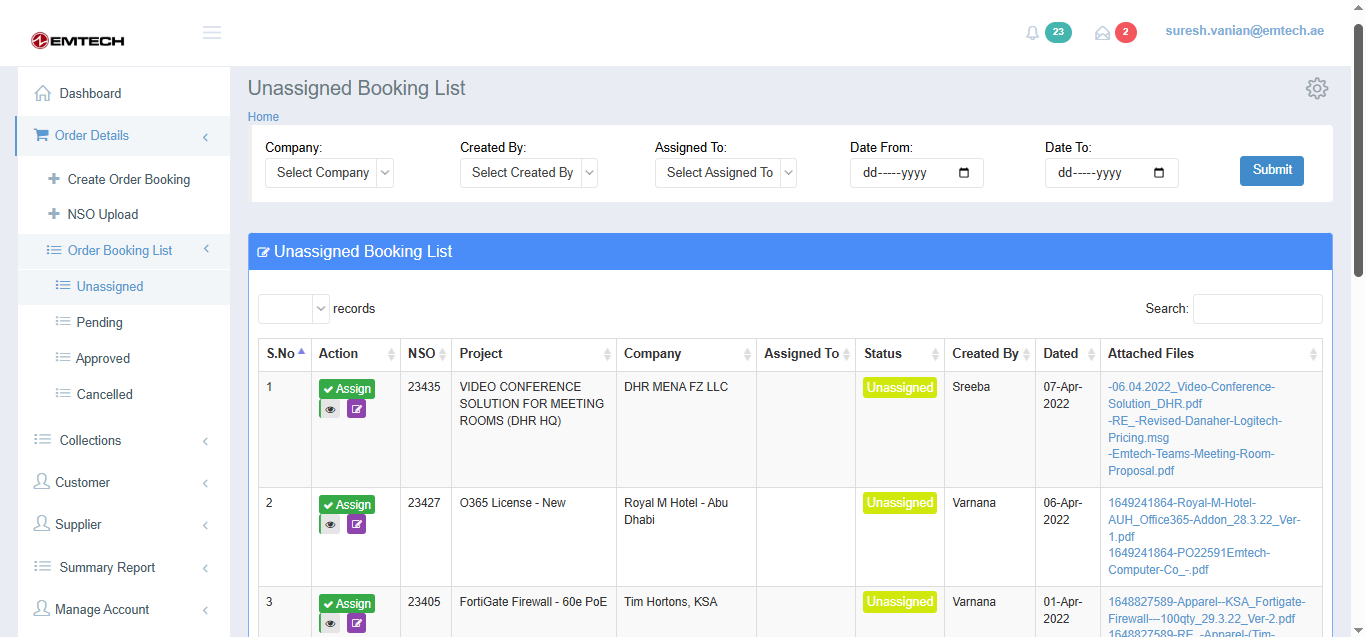Open Pending in Order Booking List

[x=99, y=322]
